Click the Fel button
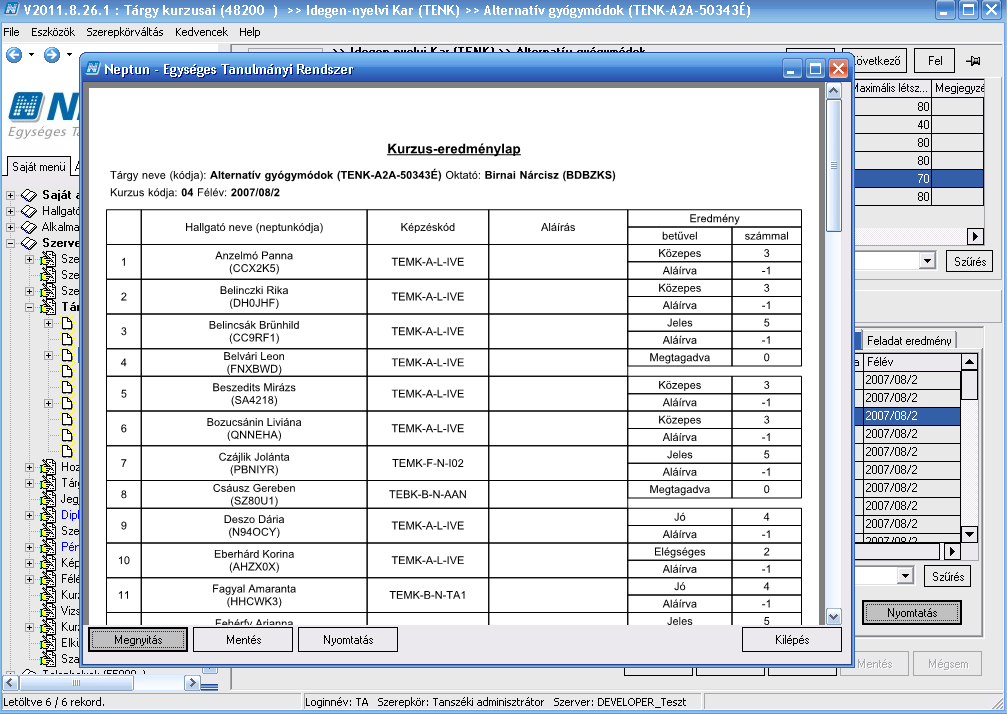This screenshot has height=714, width=1007. click(935, 61)
